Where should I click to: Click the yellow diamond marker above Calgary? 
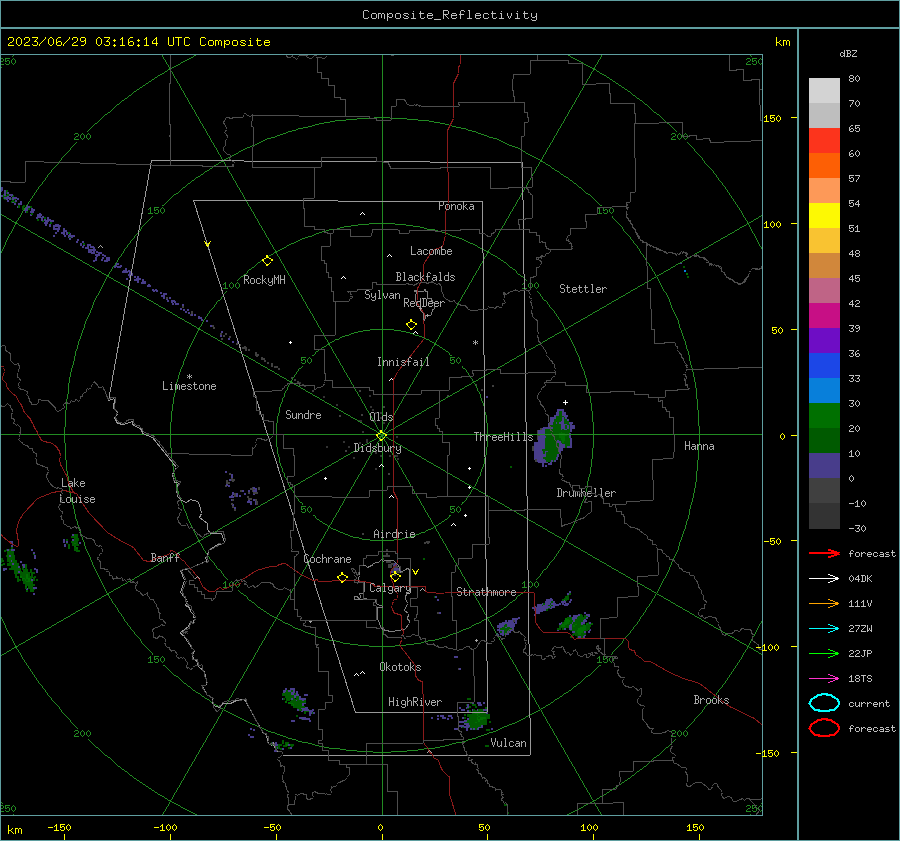395,576
